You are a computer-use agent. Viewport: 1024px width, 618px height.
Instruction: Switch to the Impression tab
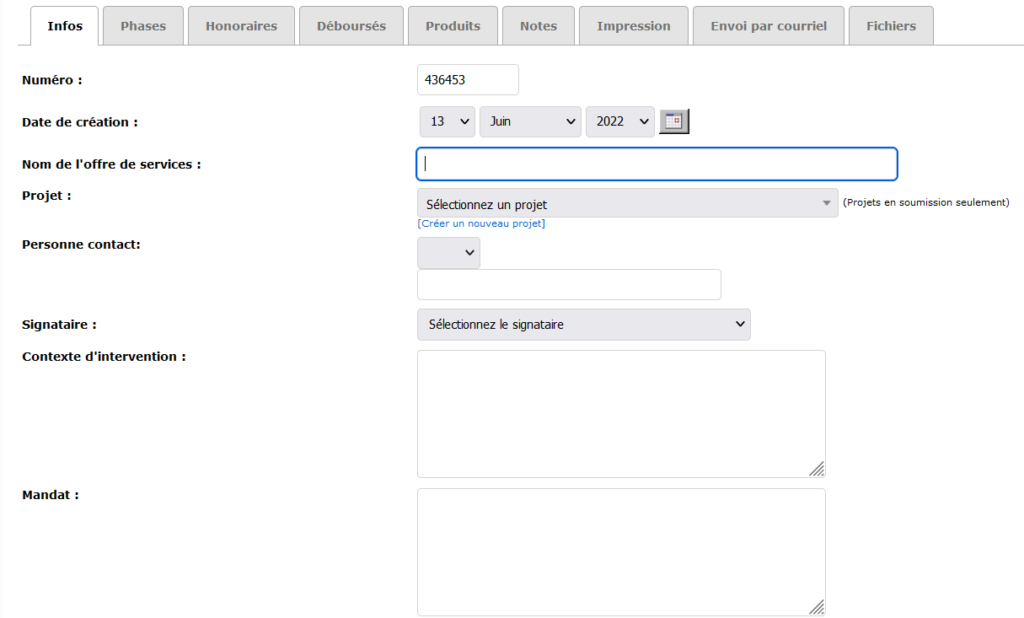click(633, 26)
